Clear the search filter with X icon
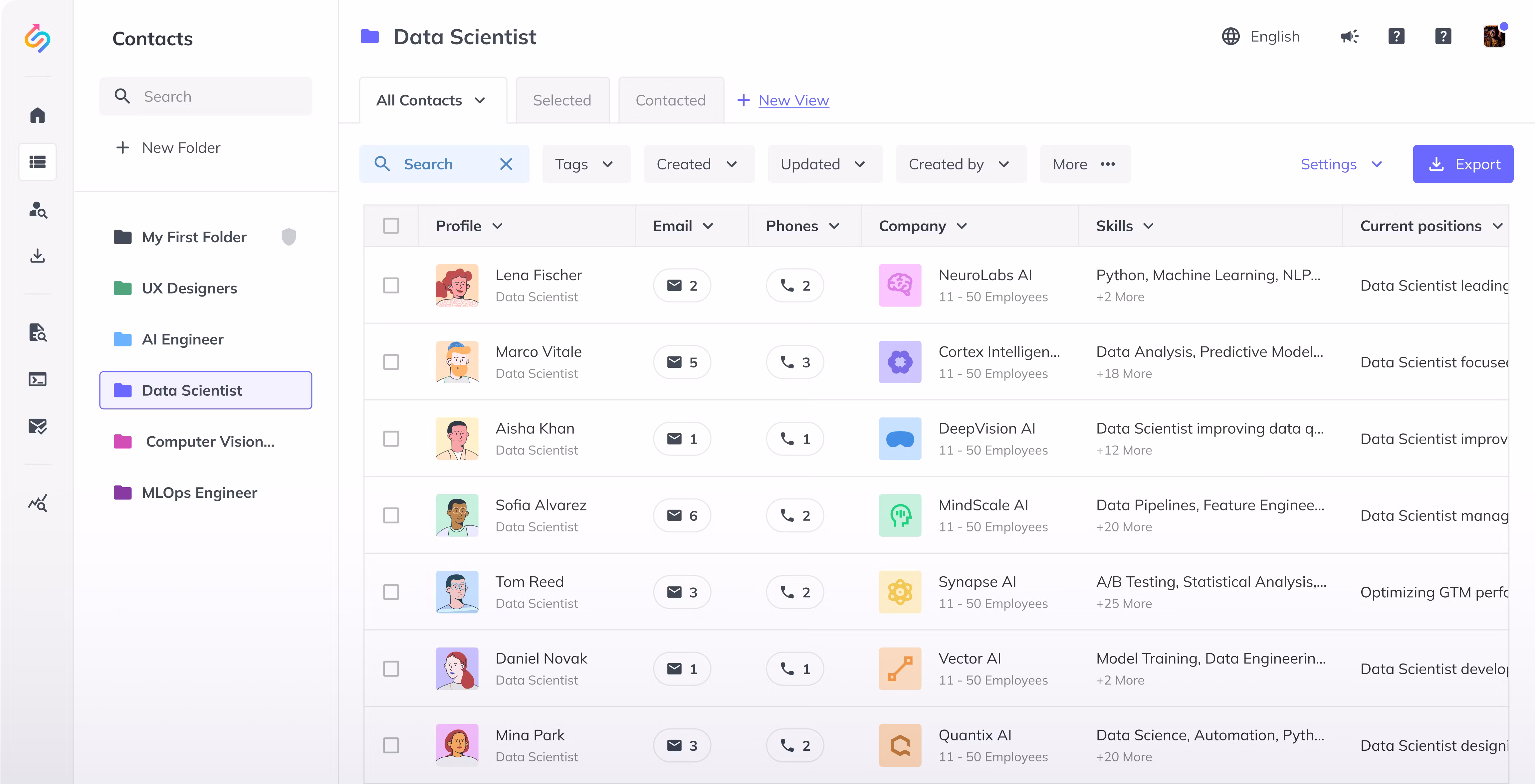1535x784 pixels. click(x=506, y=164)
